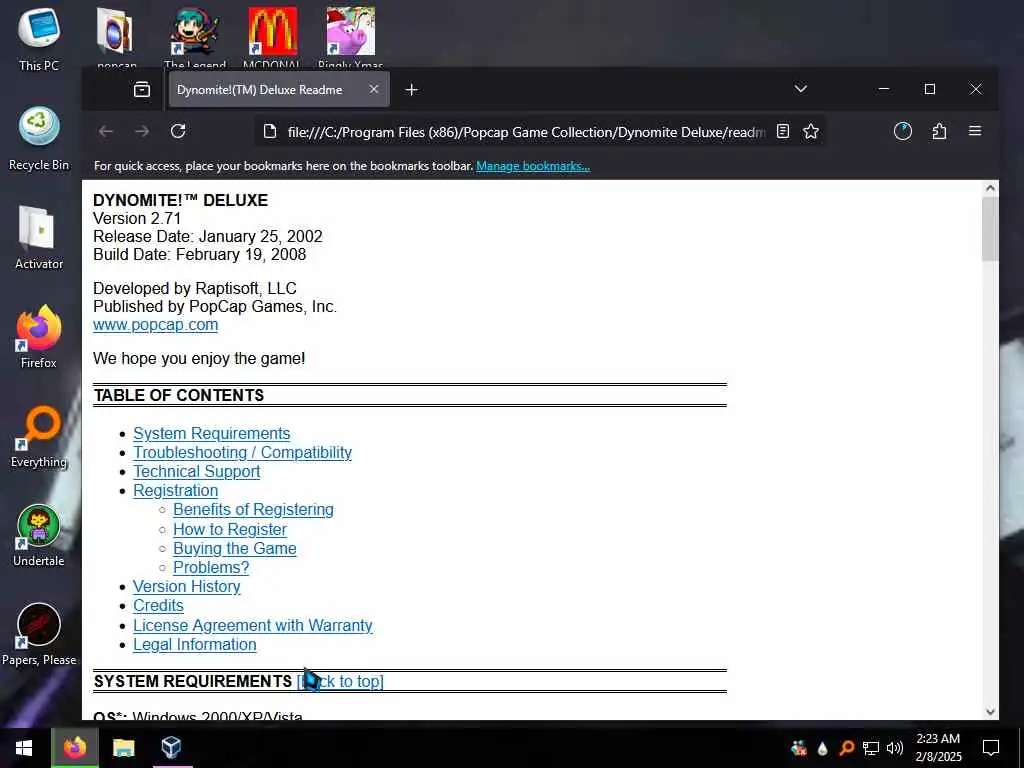
Task: Reload the current page
Action: 178,131
